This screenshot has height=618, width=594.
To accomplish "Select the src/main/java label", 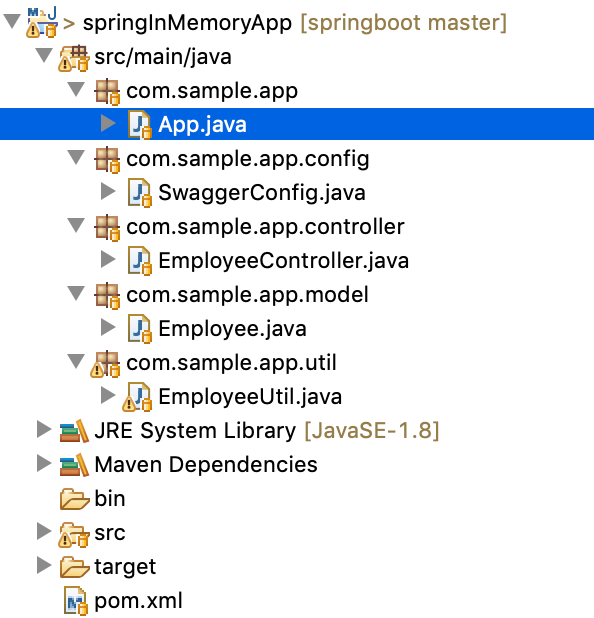I will [163, 57].
